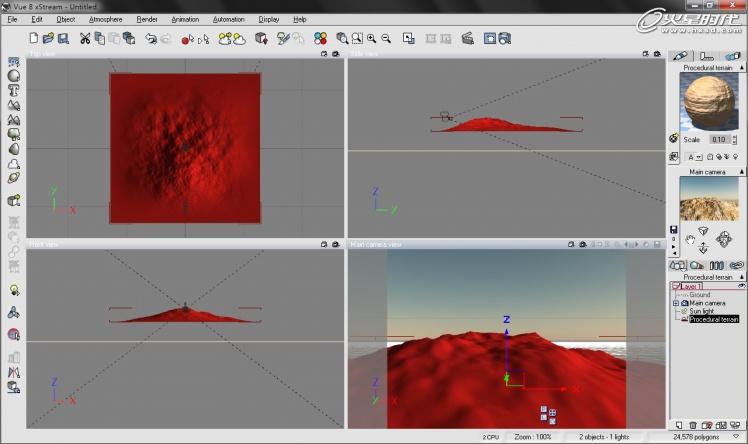Click the Scale value field
Screen dimensions: 748x444
[x=719, y=140]
